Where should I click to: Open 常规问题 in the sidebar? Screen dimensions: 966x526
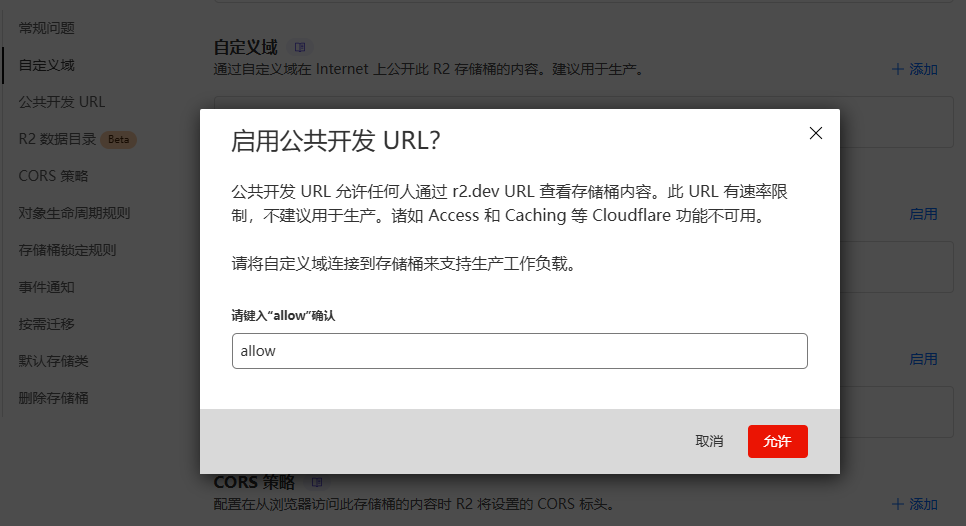click(x=47, y=28)
